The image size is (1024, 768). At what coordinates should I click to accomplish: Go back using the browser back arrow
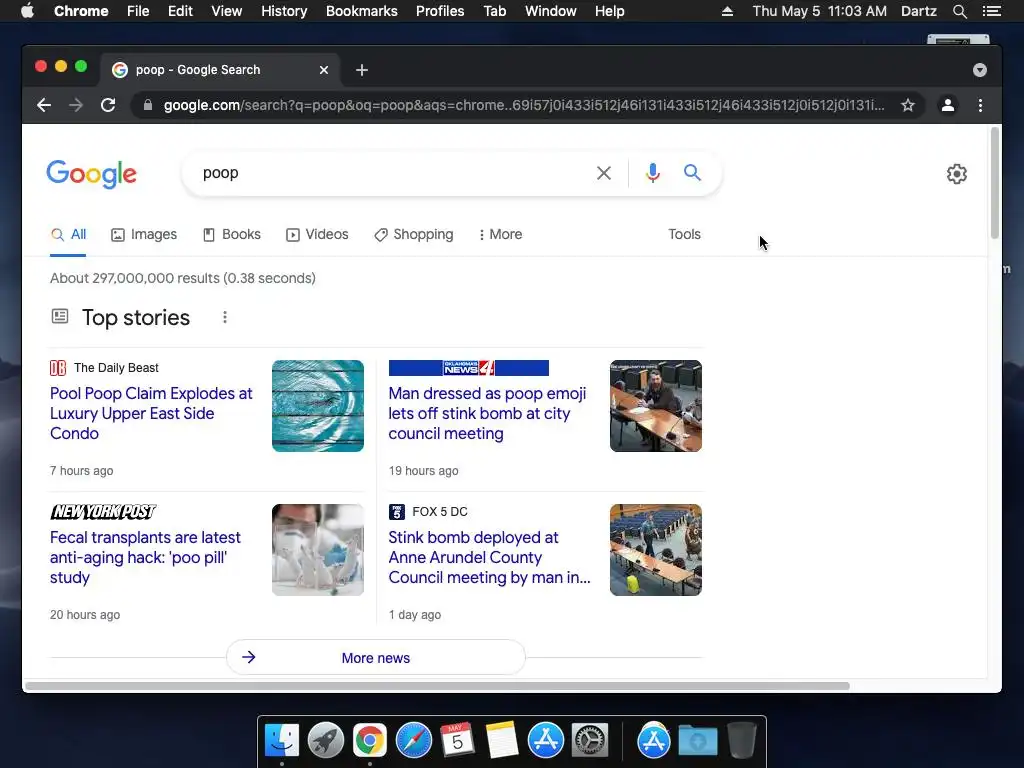tap(44, 105)
